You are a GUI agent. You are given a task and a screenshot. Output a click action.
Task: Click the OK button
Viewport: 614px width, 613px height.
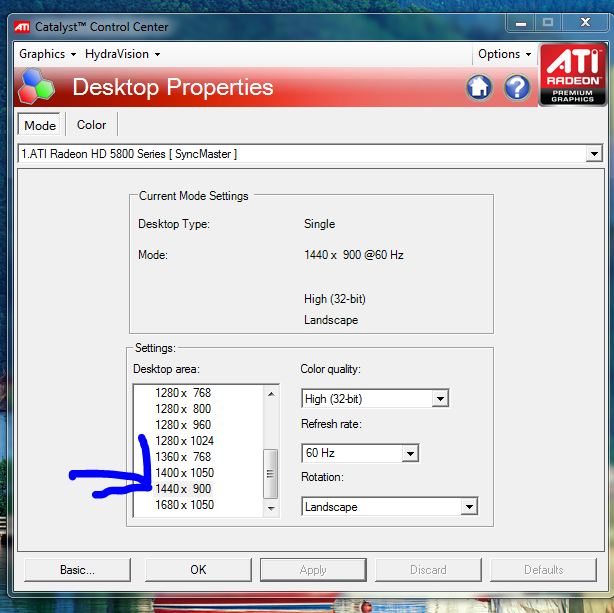tap(198, 570)
